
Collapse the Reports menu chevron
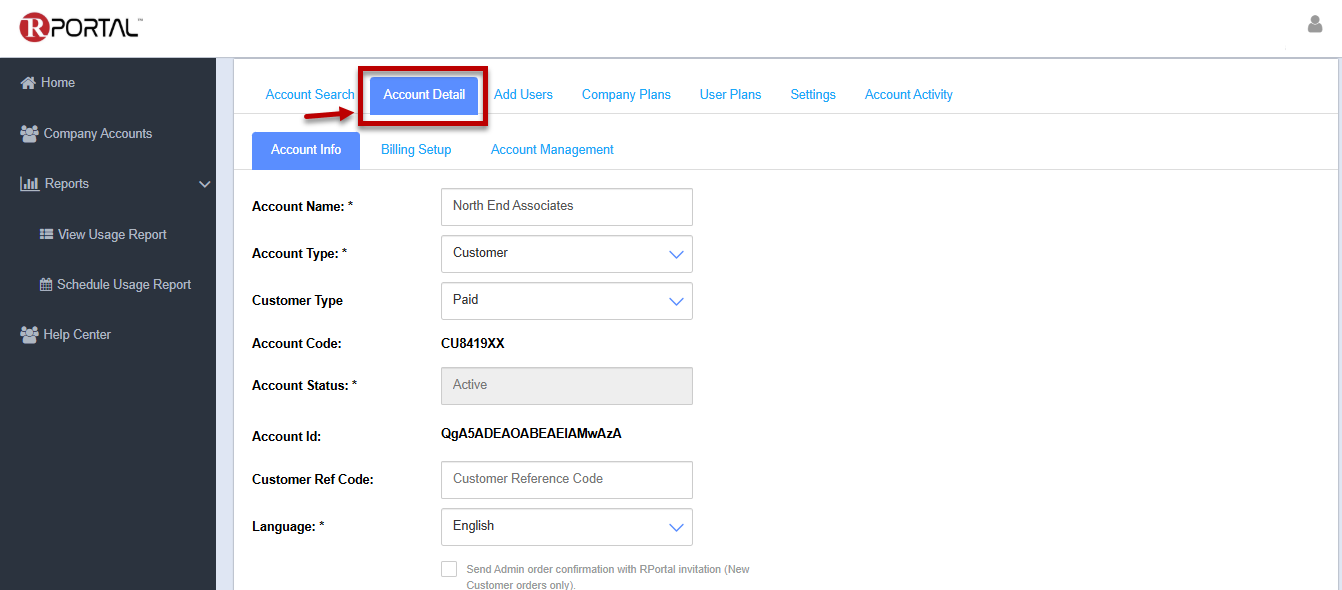pyautogui.click(x=204, y=184)
